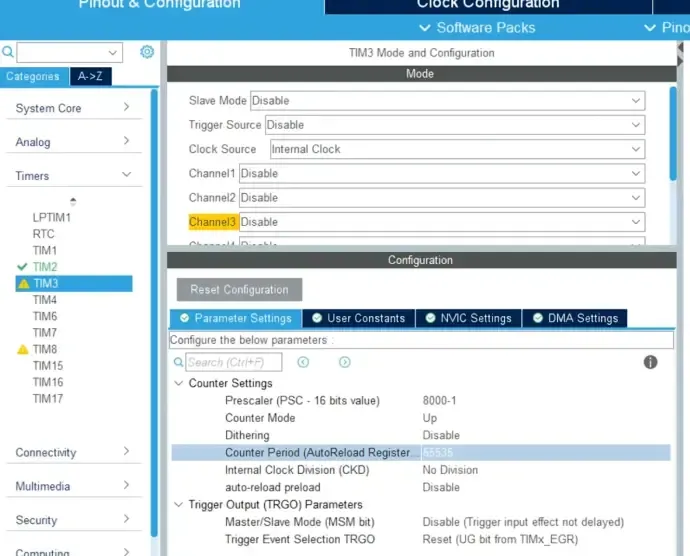Image resolution: width=690 pixels, height=556 pixels.
Task: Collapse the Timers category
Action: [126, 175]
